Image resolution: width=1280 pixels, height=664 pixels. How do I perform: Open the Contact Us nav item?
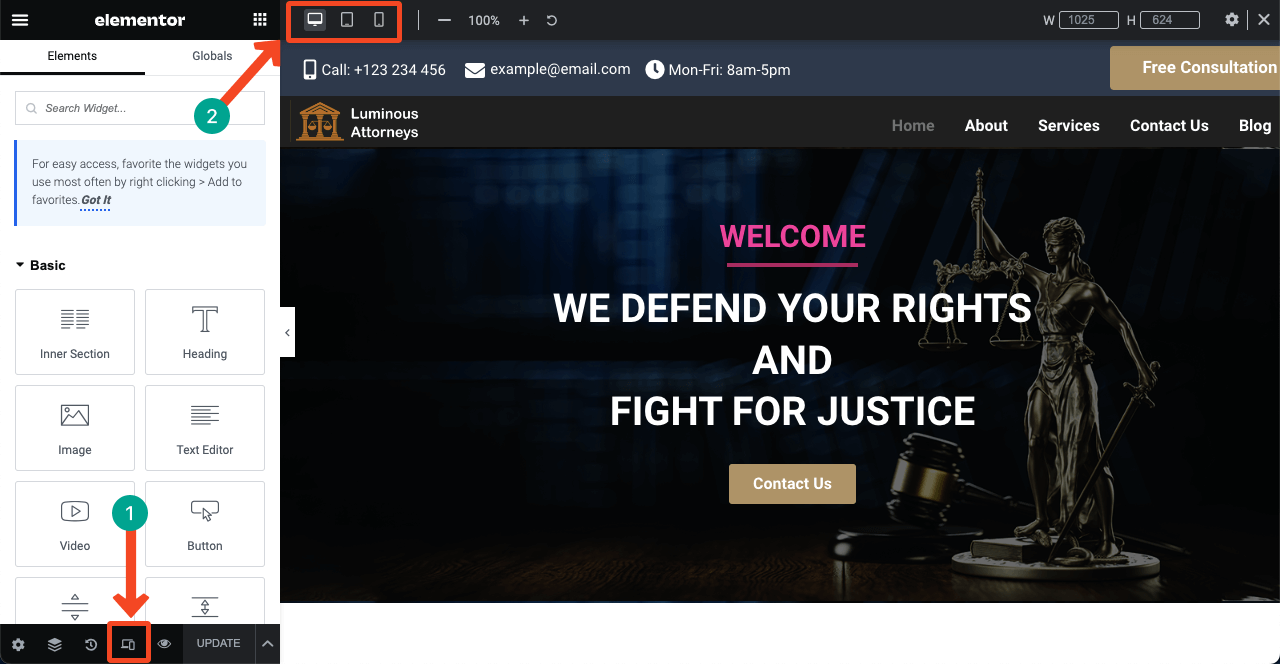click(1169, 126)
